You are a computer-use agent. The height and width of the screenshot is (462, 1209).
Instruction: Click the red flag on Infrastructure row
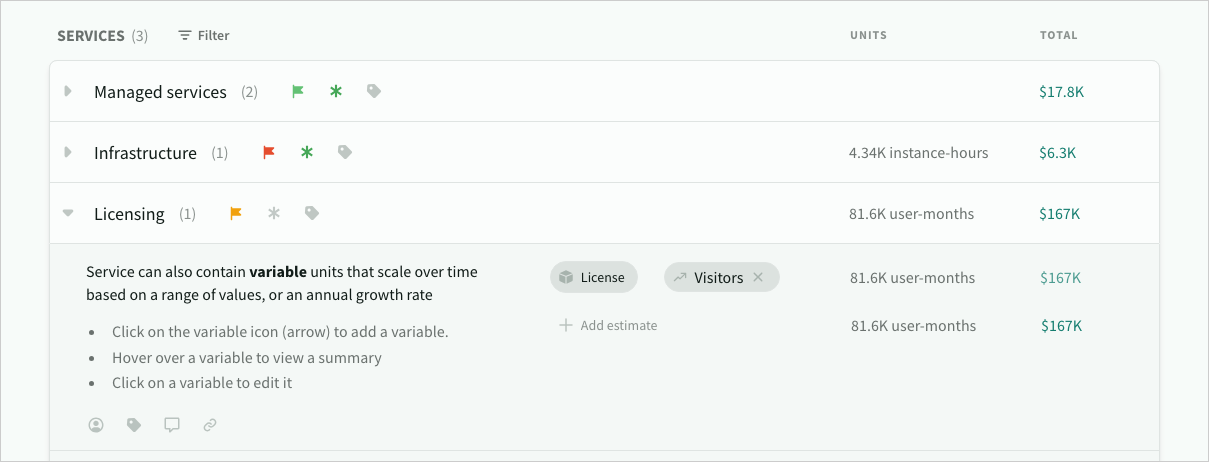pyautogui.click(x=268, y=152)
